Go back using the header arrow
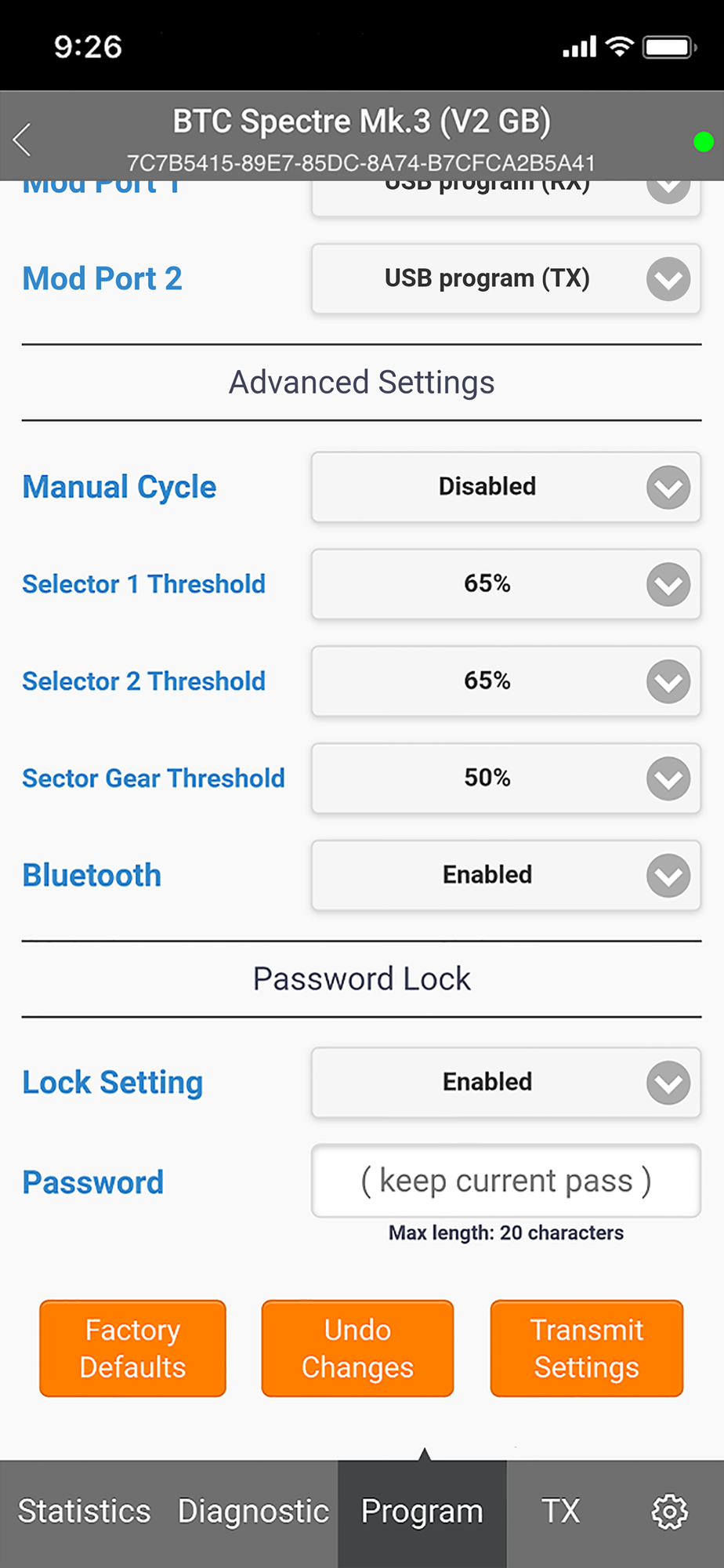 coord(22,140)
